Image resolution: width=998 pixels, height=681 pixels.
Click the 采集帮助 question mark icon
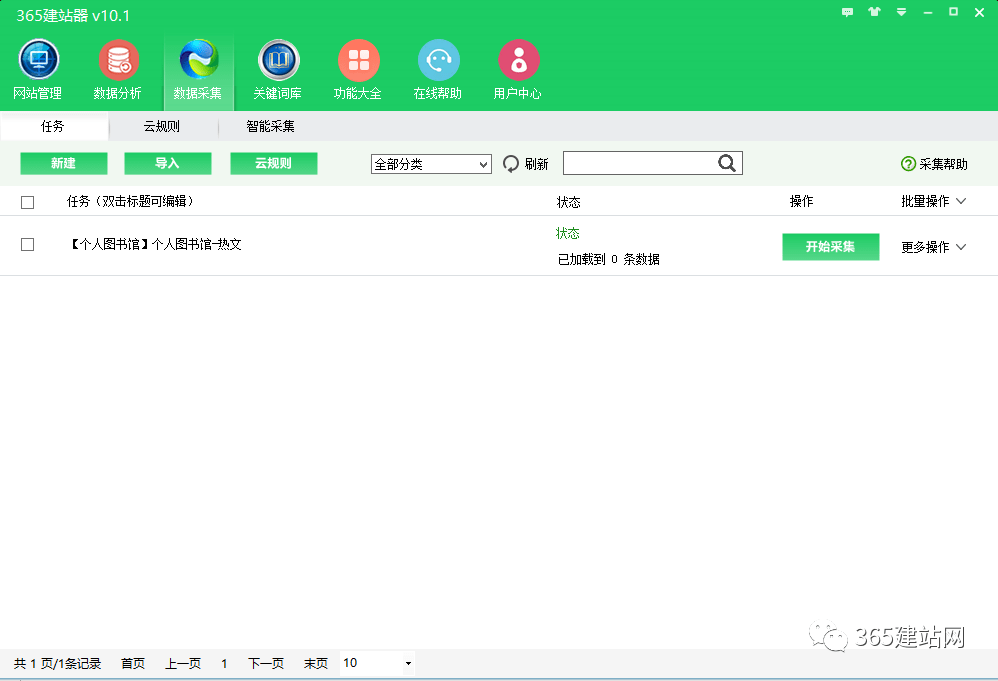point(908,164)
